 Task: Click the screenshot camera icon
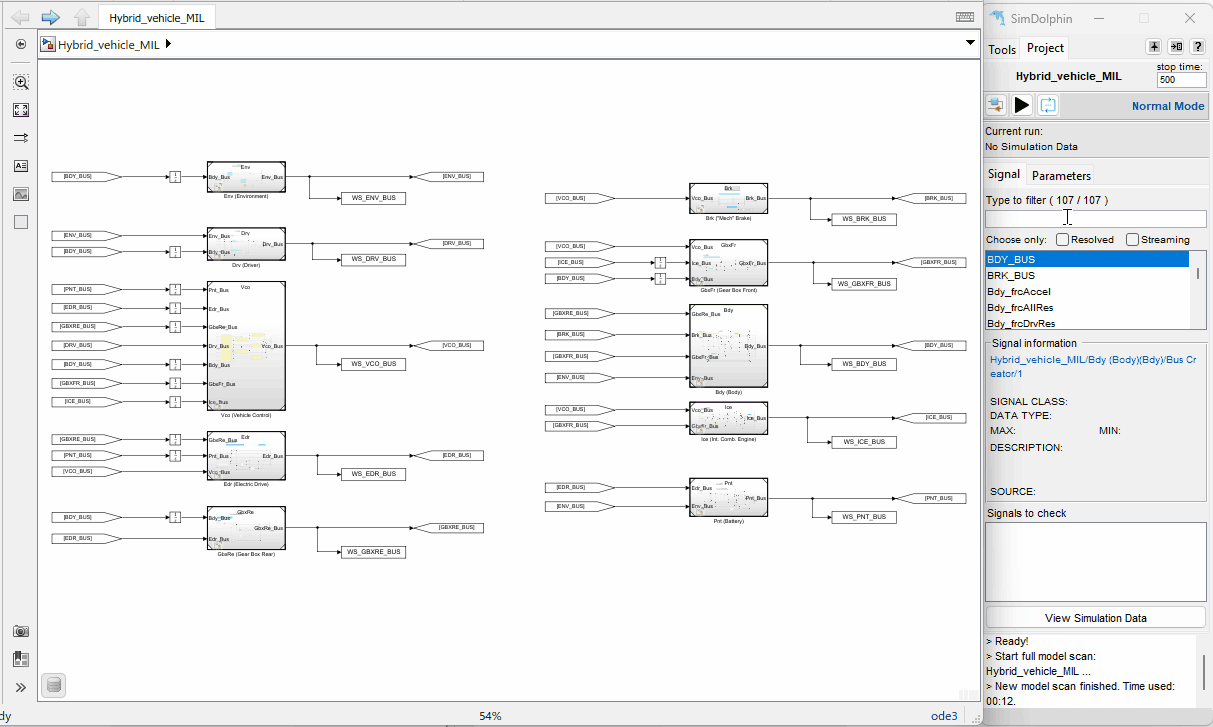[x=20, y=631]
